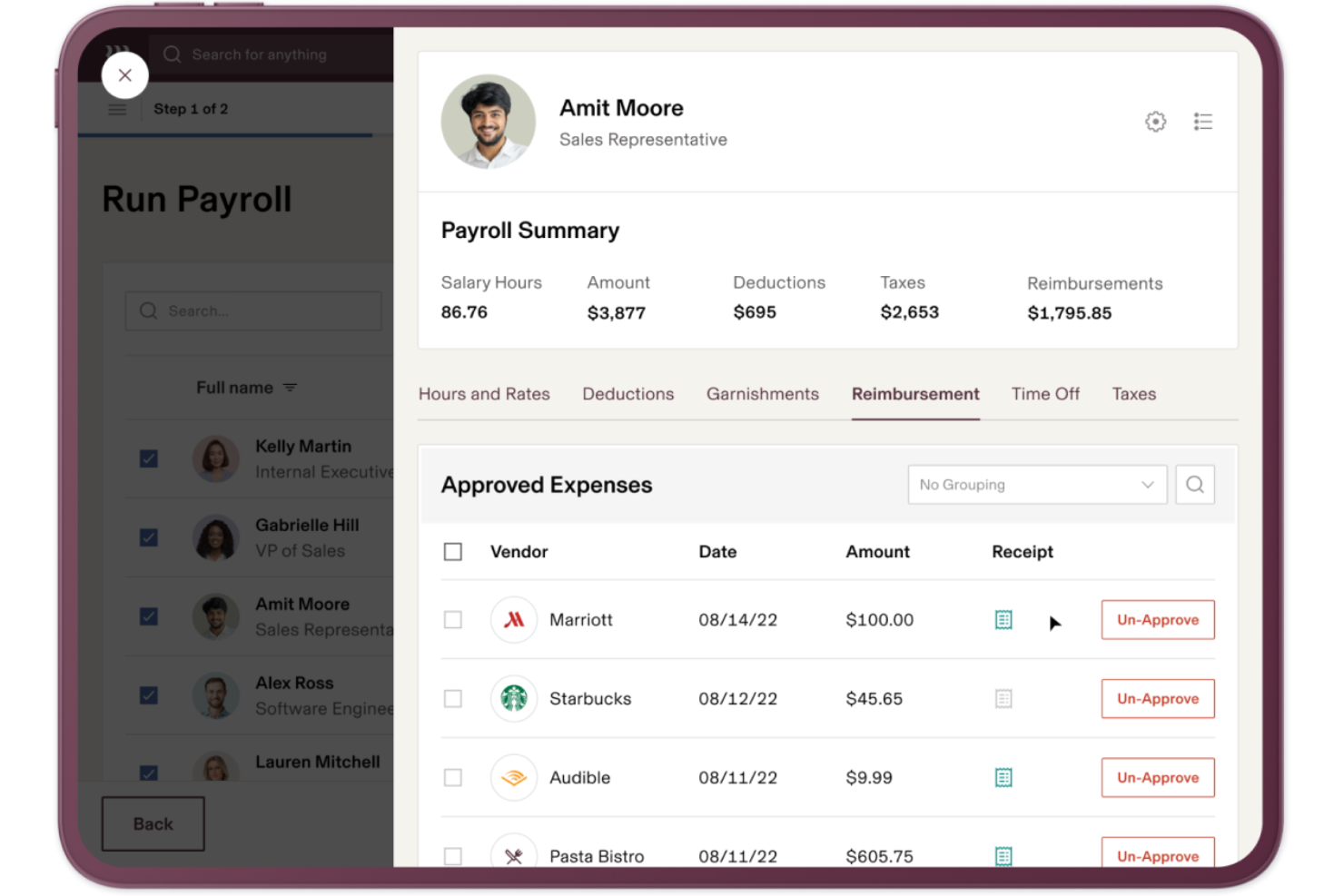1344x896 pixels.
Task: Click the employee search field
Action: pos(252,310)
